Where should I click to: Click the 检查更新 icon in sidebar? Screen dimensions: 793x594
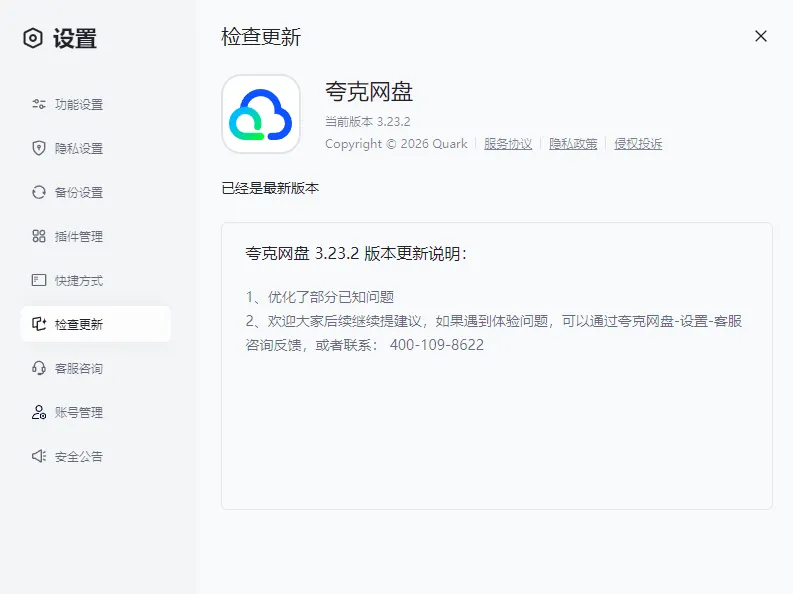39,324
